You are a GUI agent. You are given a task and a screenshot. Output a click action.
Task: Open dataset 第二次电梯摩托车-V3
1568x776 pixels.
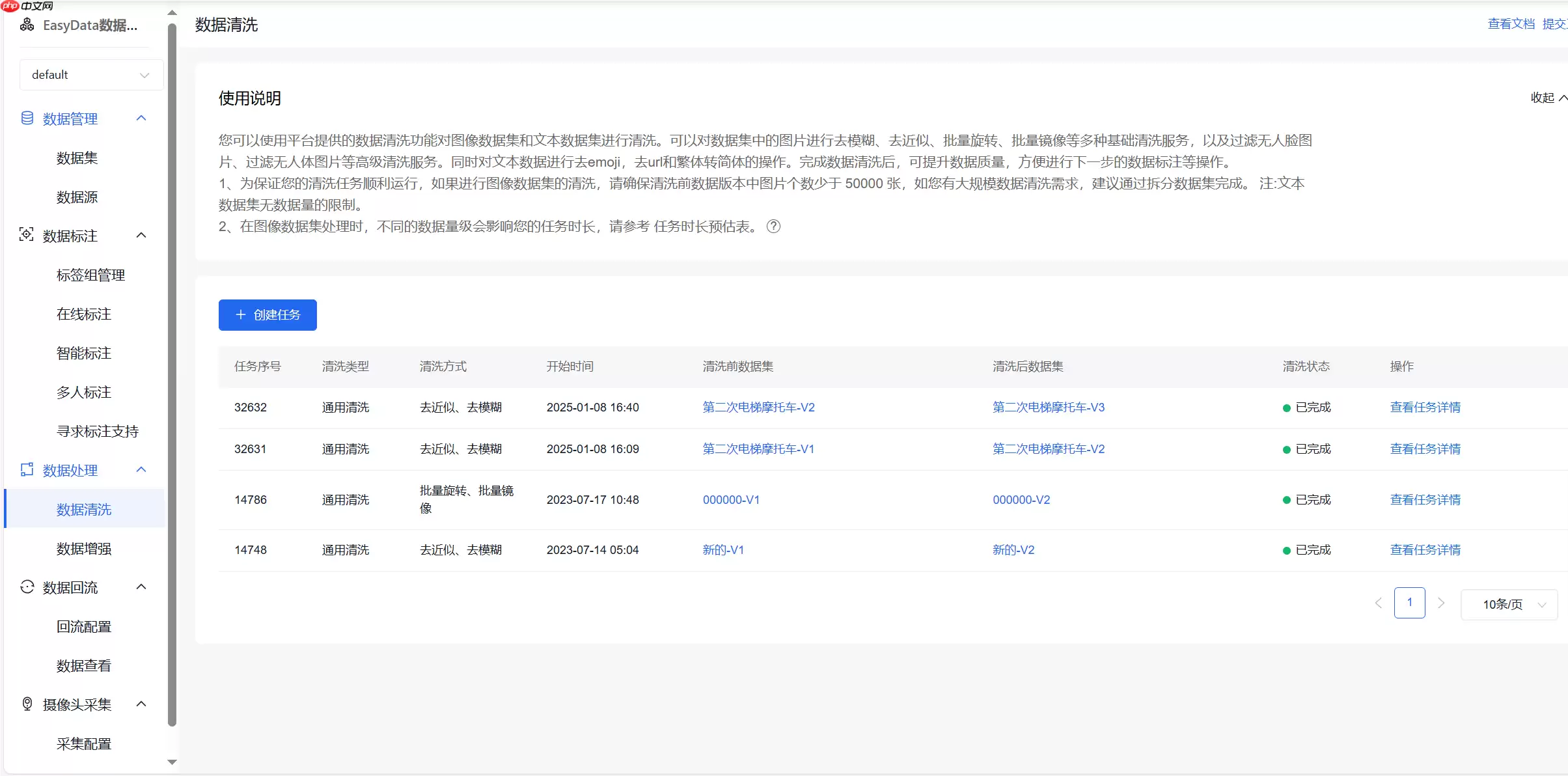(x=1048, y=407)
